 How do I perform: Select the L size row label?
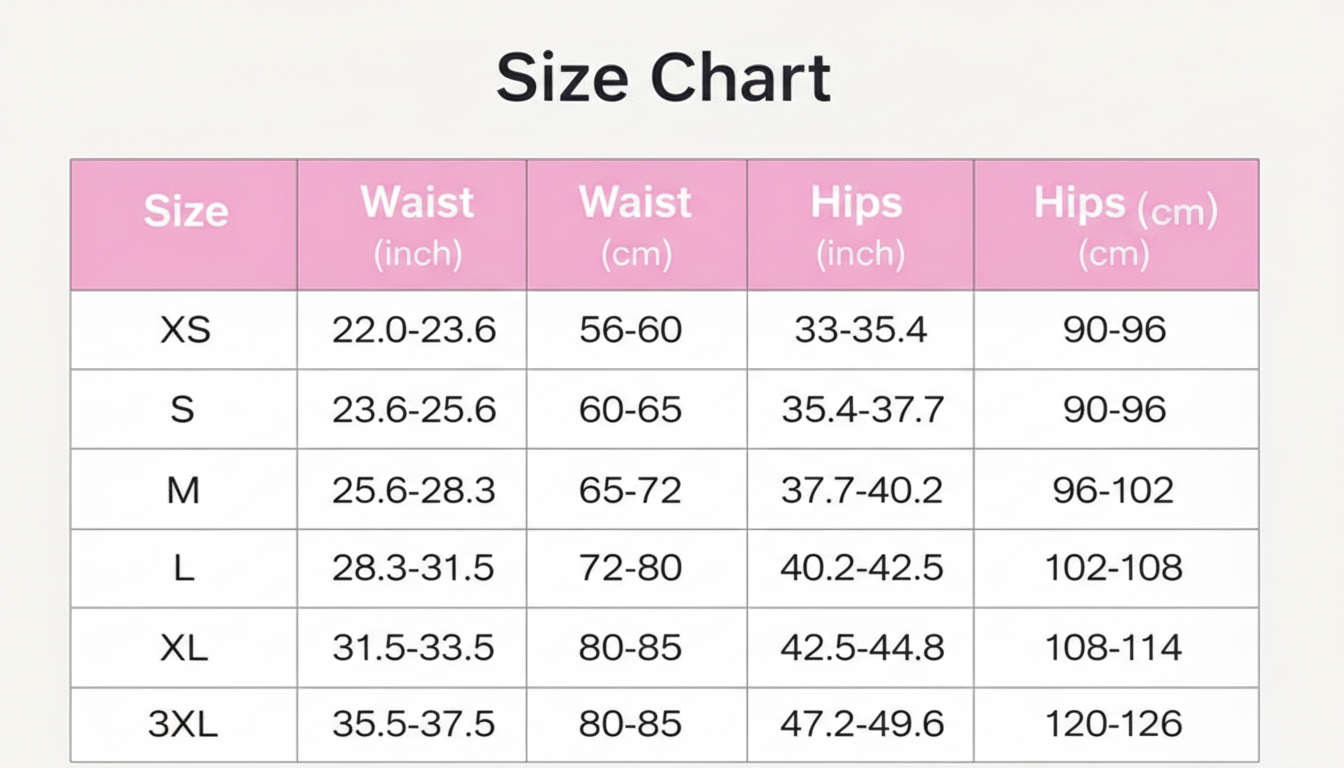(x=183, y=568)
